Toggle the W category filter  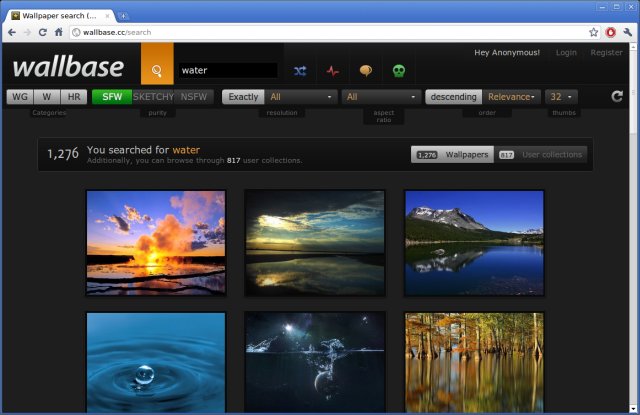(47, 97)
